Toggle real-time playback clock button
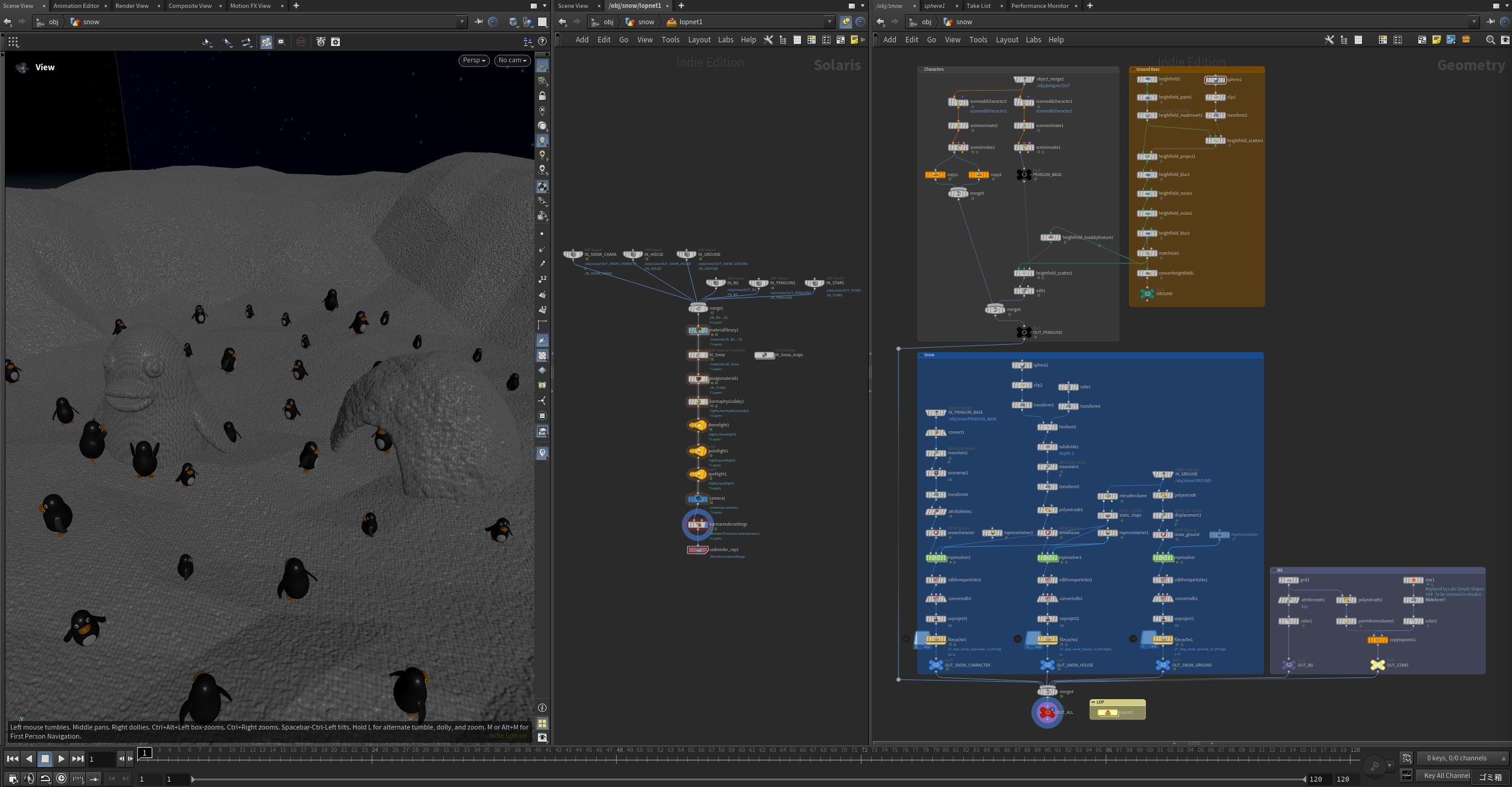The height and width of the screenshot is (787, 1512). 61,779
